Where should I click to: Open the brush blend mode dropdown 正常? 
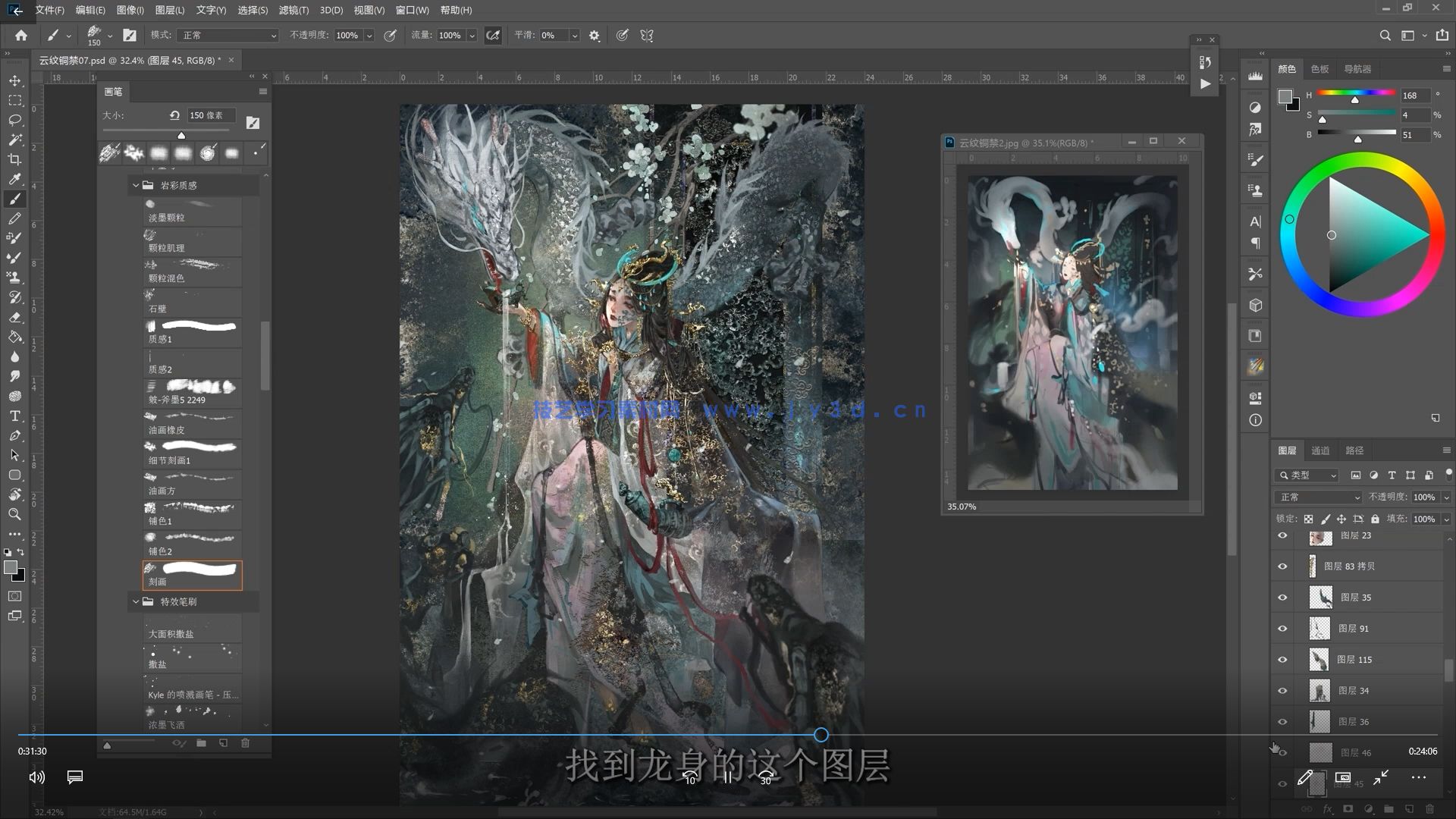coord(227,36)
